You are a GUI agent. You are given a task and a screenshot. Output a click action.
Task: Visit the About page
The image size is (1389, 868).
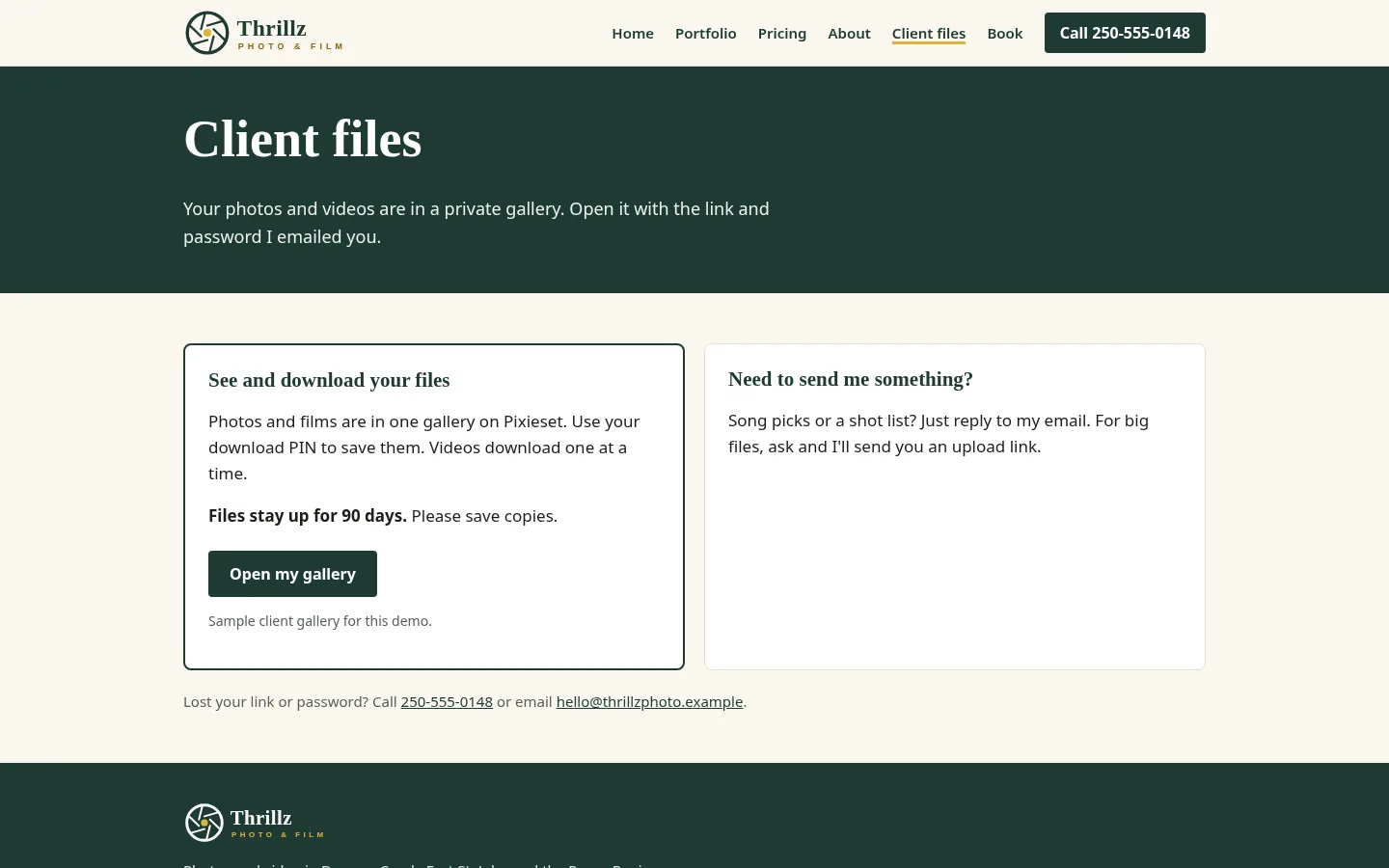click(849, 33)
